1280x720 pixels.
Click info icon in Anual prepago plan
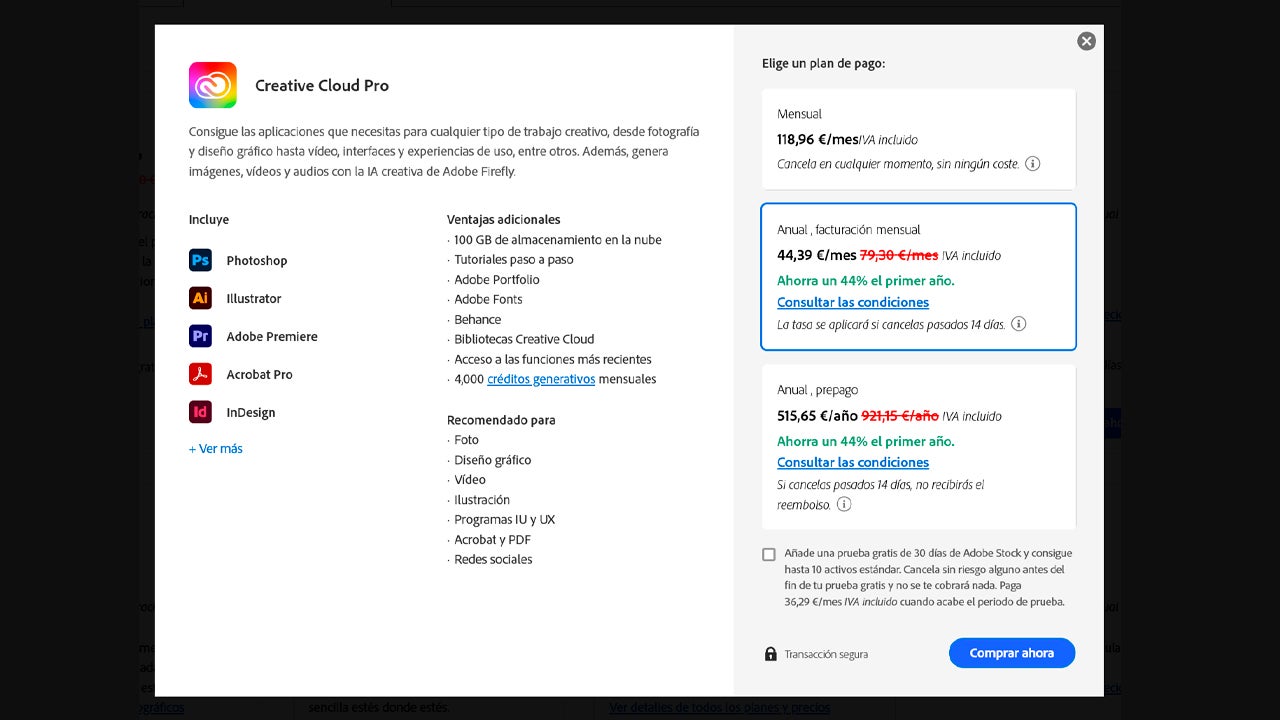[844, 504]
